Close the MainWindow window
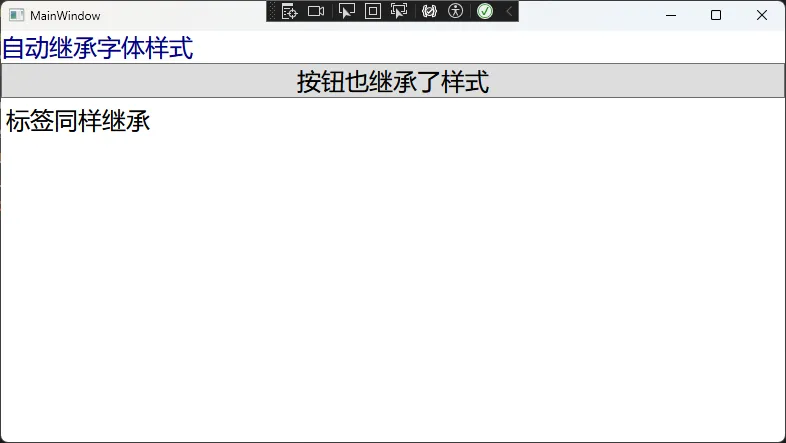786x443 pixels. click(762, 15)
